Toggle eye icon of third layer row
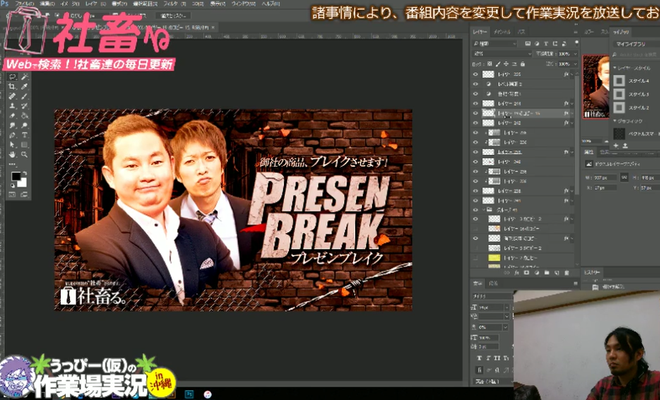 [x=476, y=94]
